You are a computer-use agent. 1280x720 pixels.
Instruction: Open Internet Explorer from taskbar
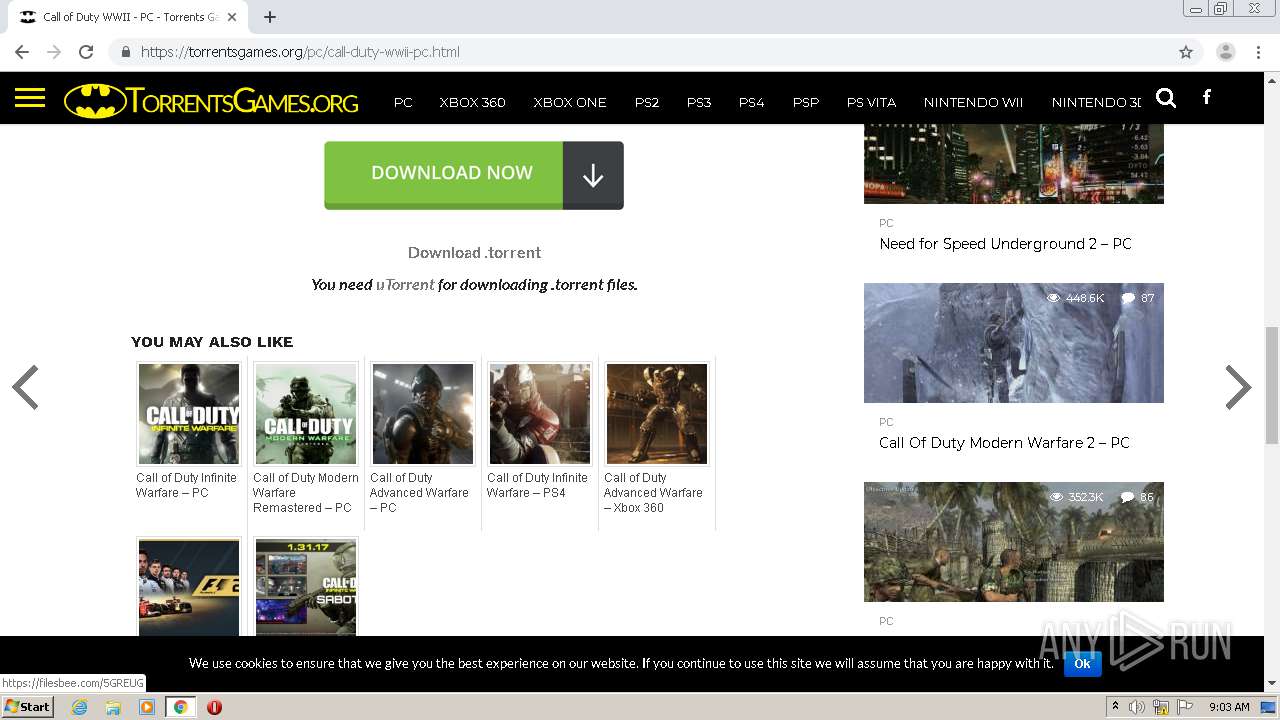tap(79, 707)
